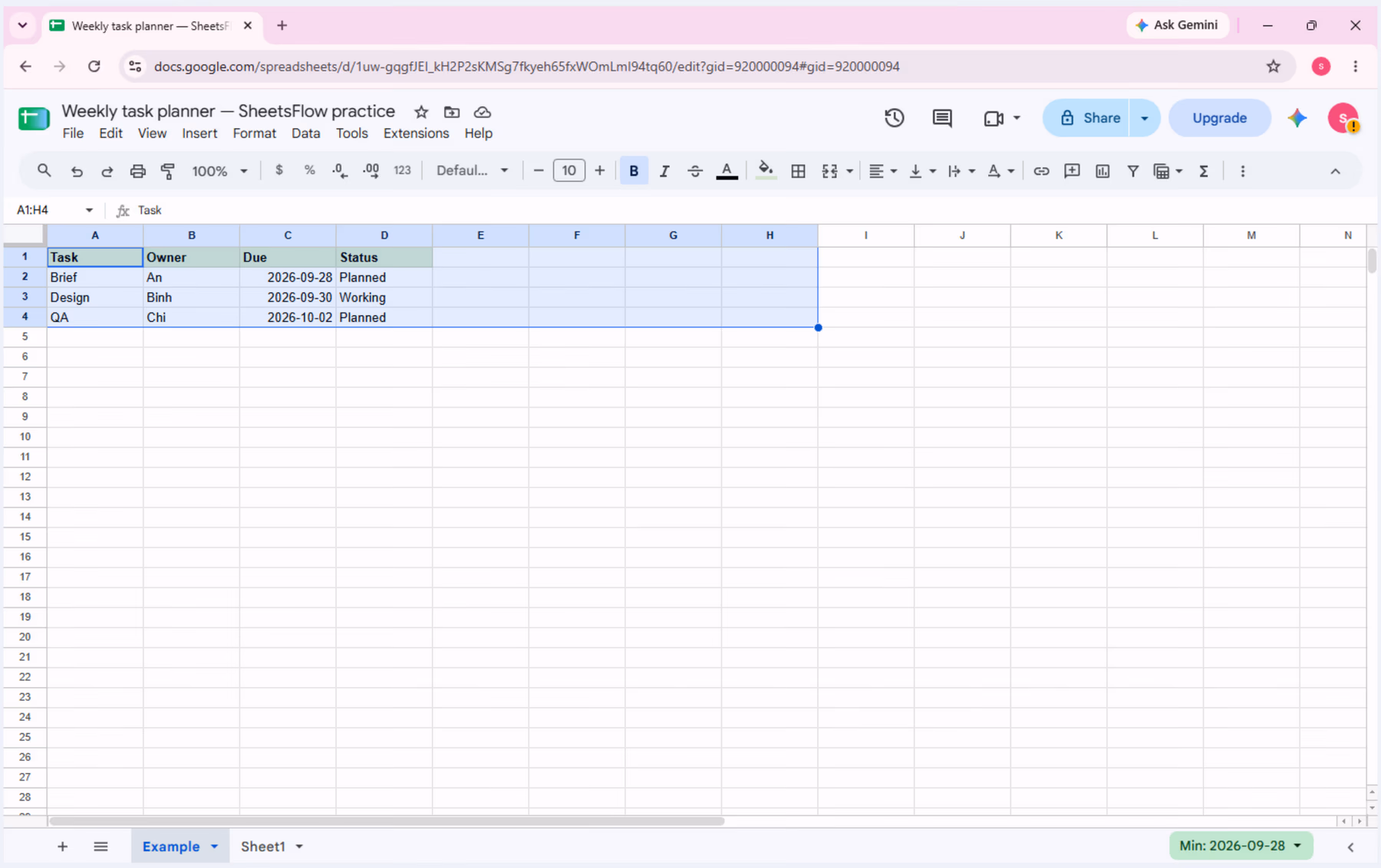Redo the last undone action
Image resolution: width=1381 pixels, height=868 pixels.
107,171
